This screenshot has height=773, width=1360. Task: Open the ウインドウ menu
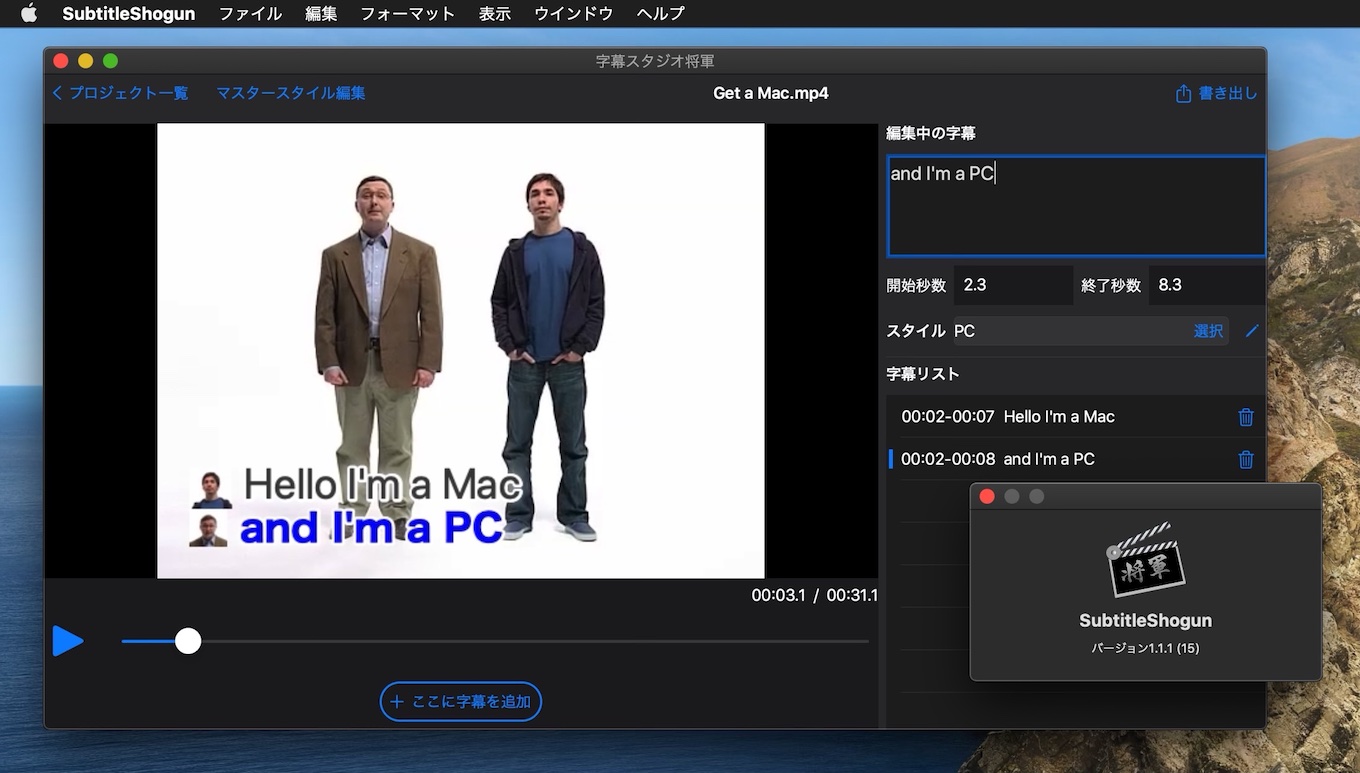click(574, 13)
